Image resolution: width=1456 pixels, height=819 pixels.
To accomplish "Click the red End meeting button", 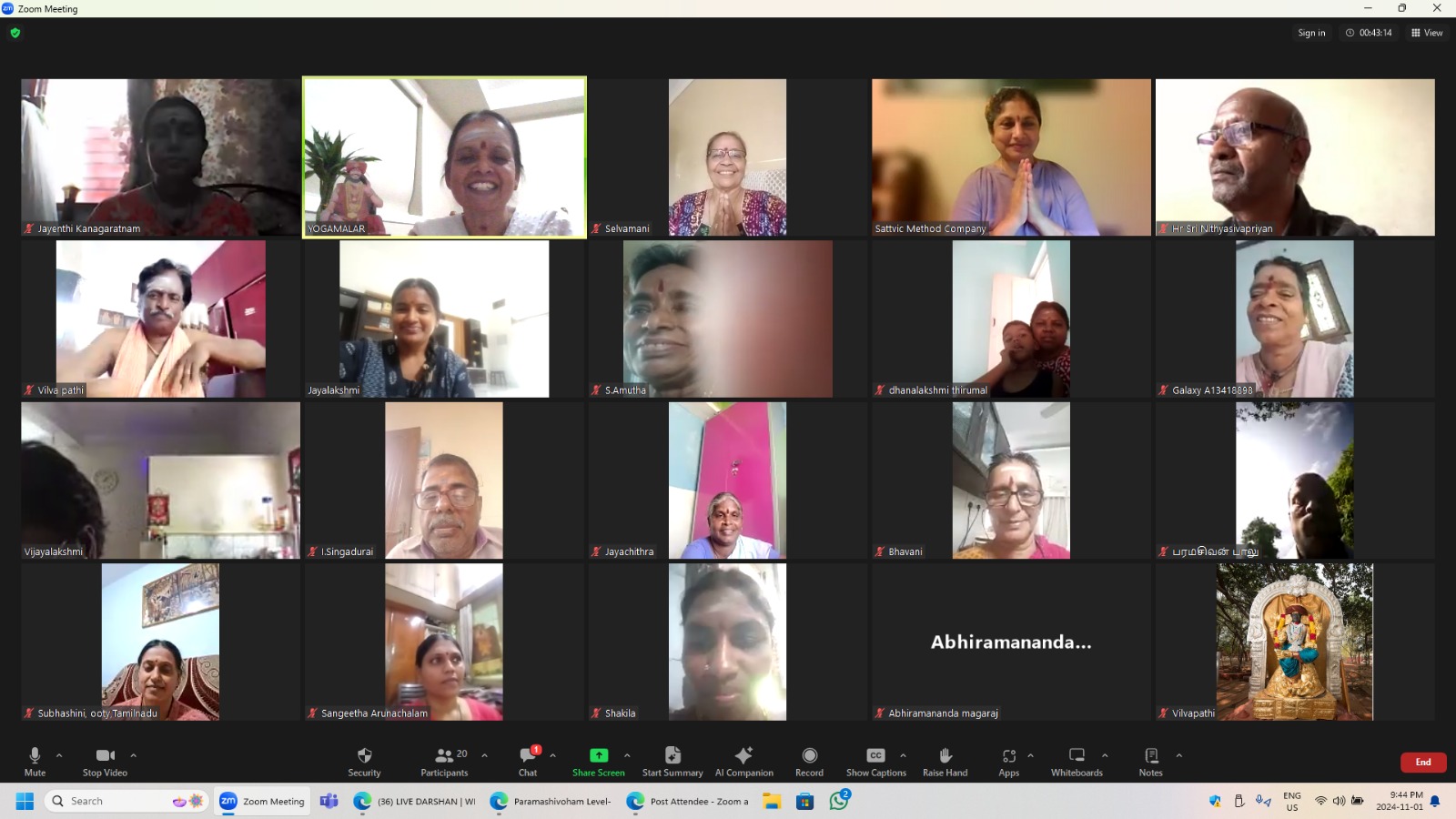I will [x=1422, y=762].
